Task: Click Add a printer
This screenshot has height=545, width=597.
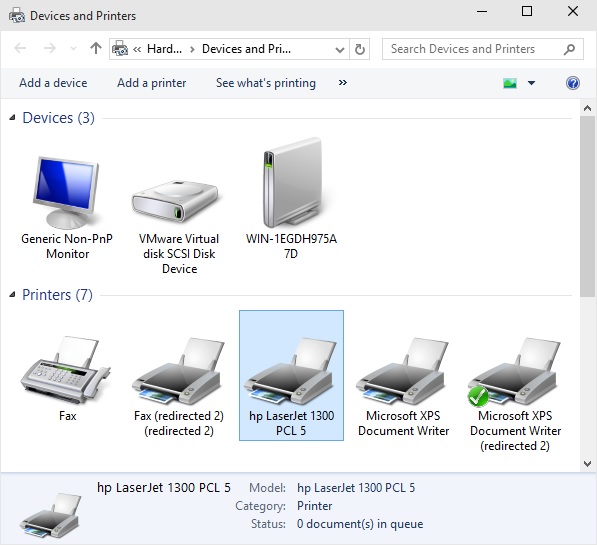Action: tap(152, 83)
